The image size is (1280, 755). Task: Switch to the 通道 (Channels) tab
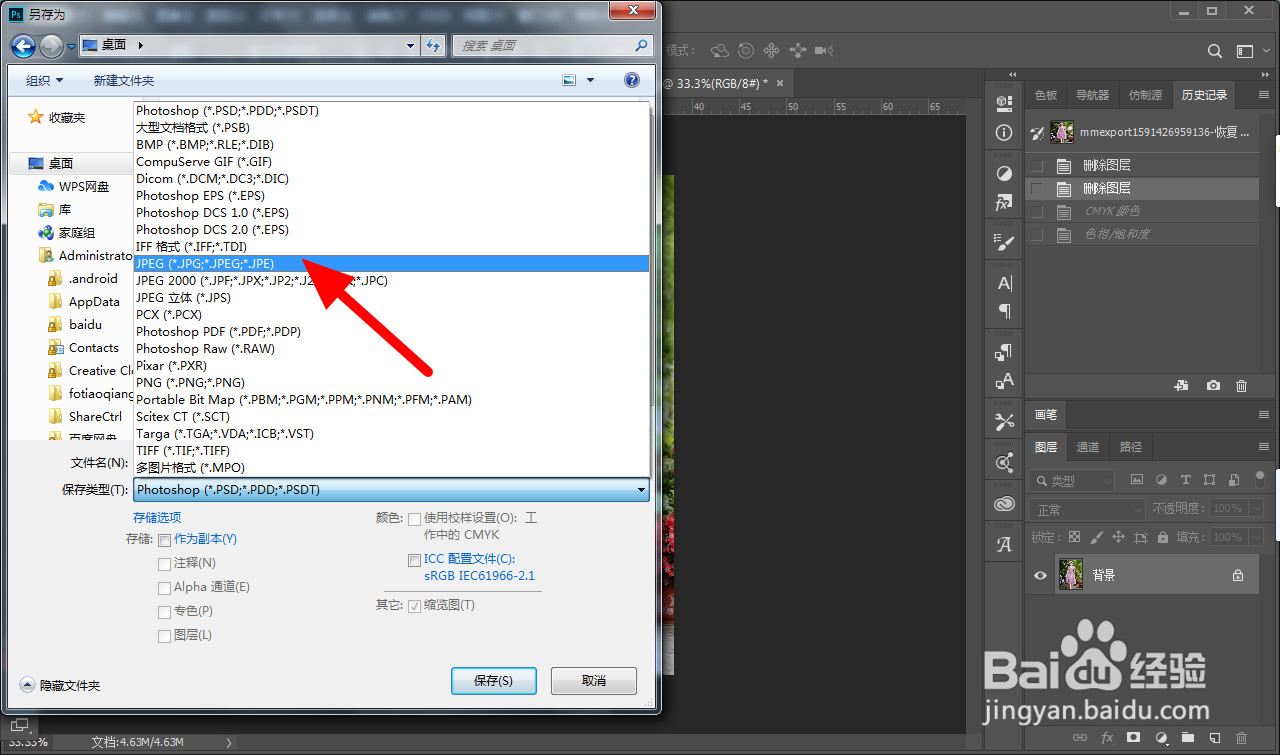click(1088, 447)
